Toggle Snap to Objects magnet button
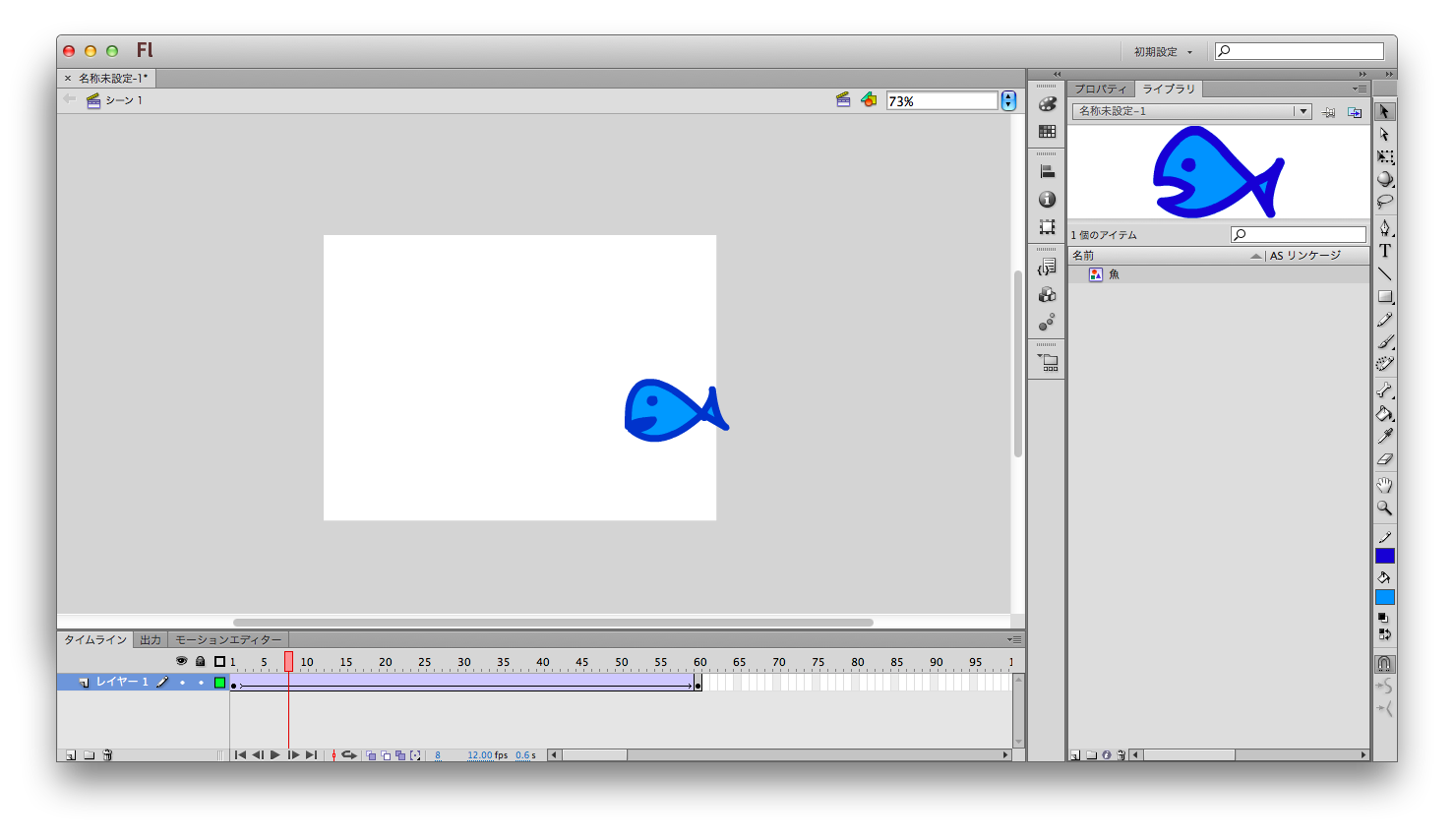1454x840 pixels. (x=1384, y=664)
